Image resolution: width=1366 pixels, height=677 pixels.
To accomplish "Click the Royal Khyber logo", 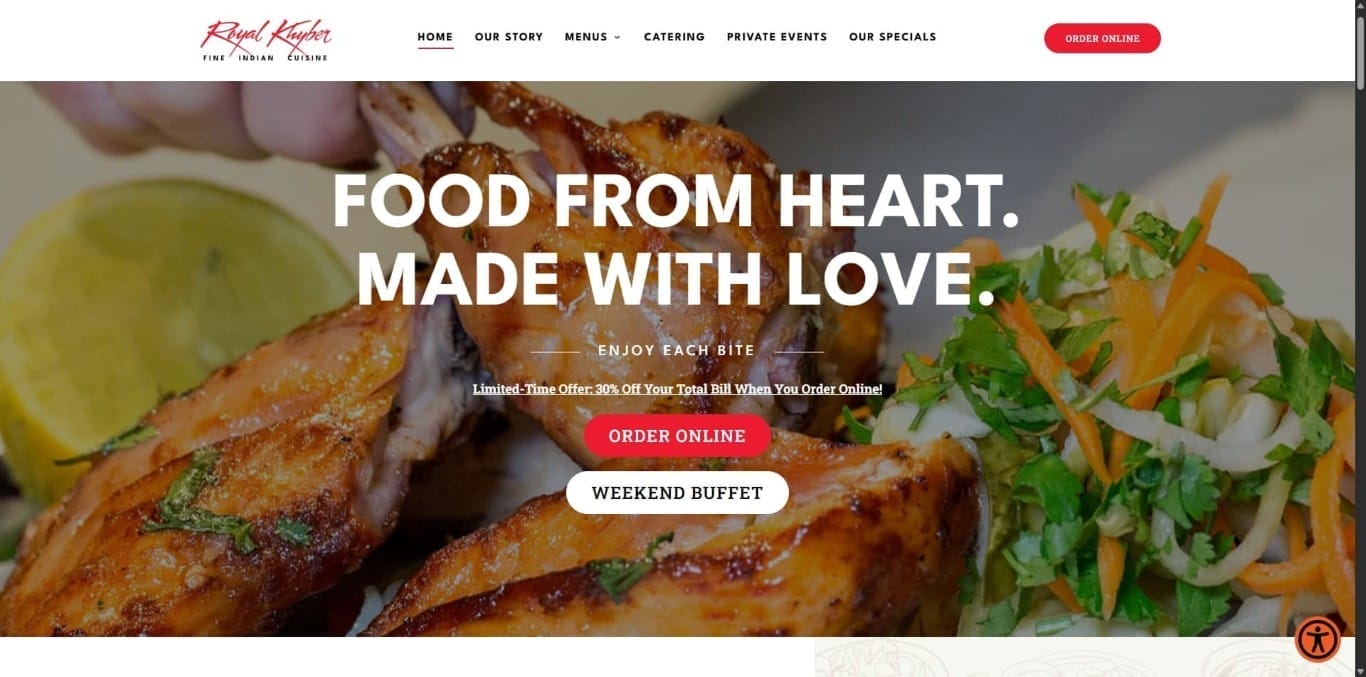I will 265,40.
